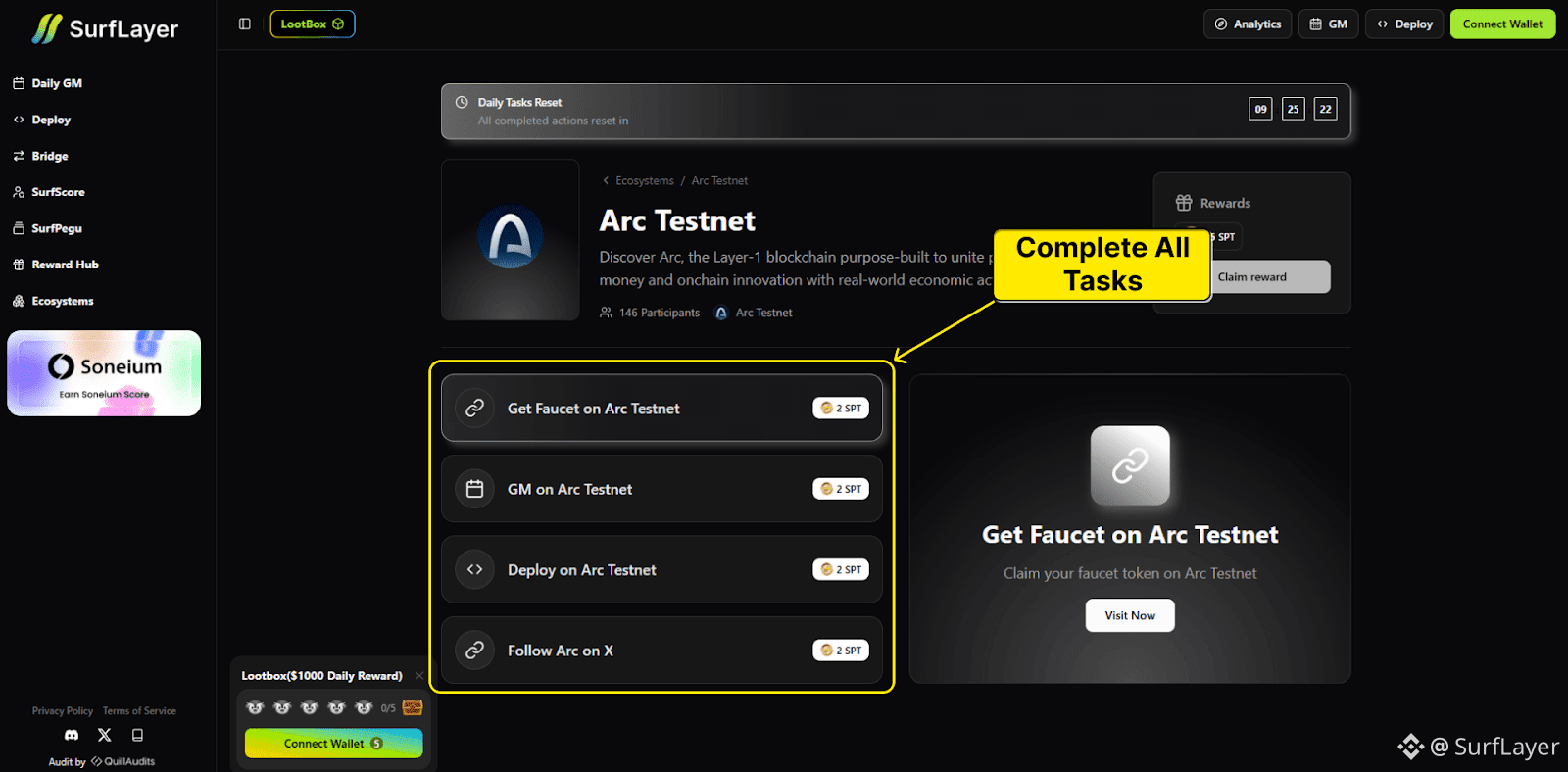The image size is (1568, 772).
Task: Go to Daily GM in sidebar
Action: 47,83
